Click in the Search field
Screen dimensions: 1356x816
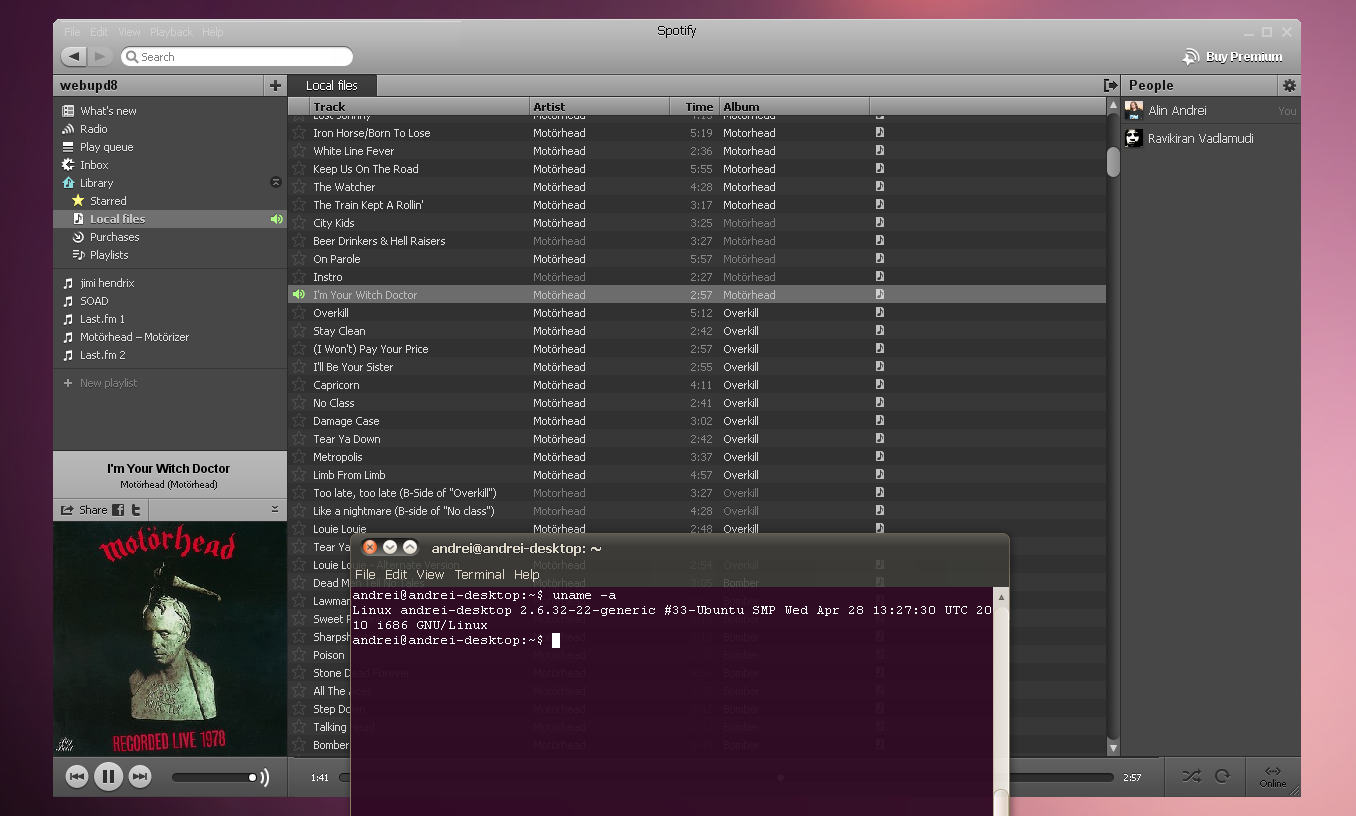(240, 57)
